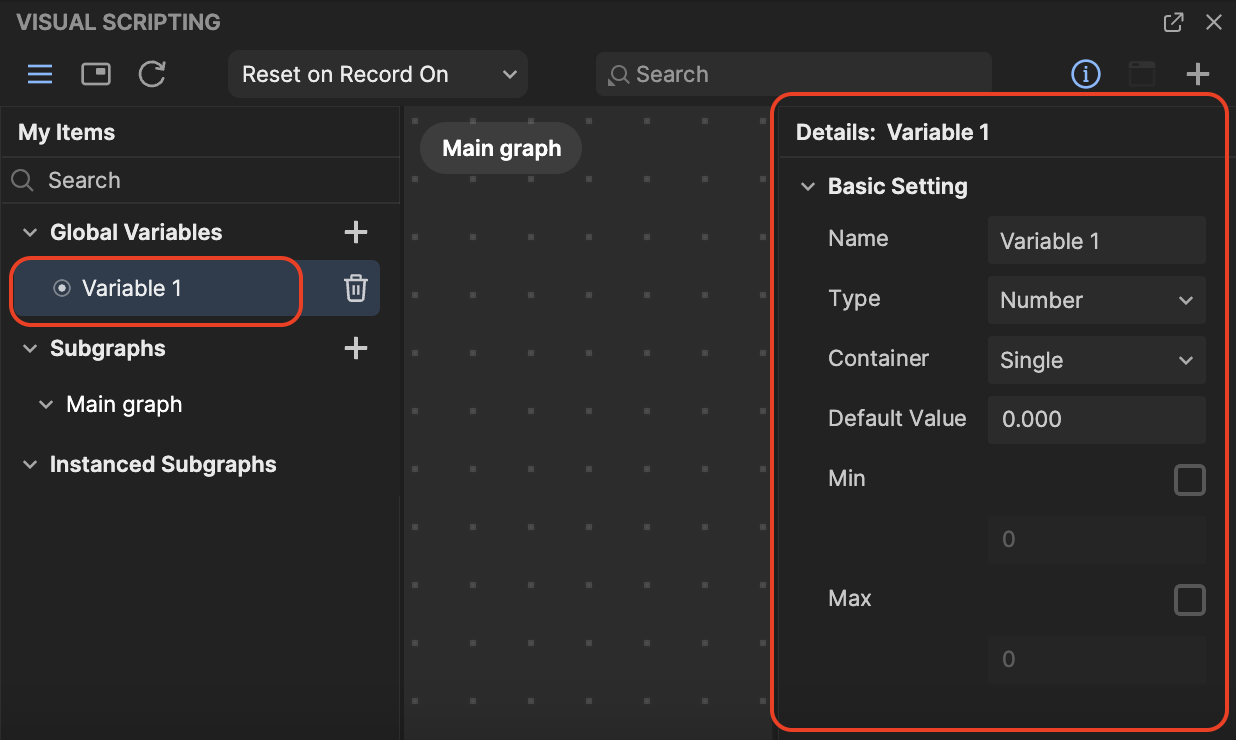Click the disabled Min value field
Screen dimensions: 1236x740
pyautogui.click(x=1097, y=540)
